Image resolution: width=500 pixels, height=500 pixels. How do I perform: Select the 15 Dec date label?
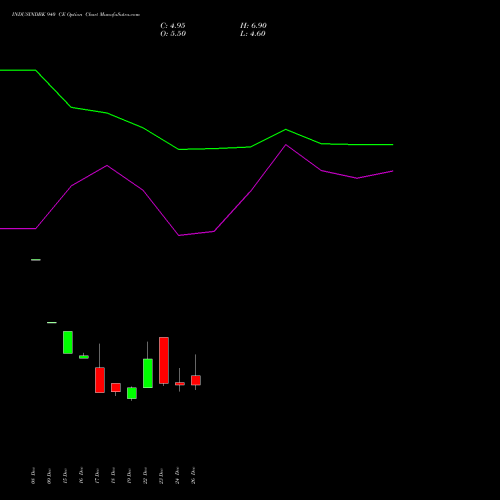65,476
